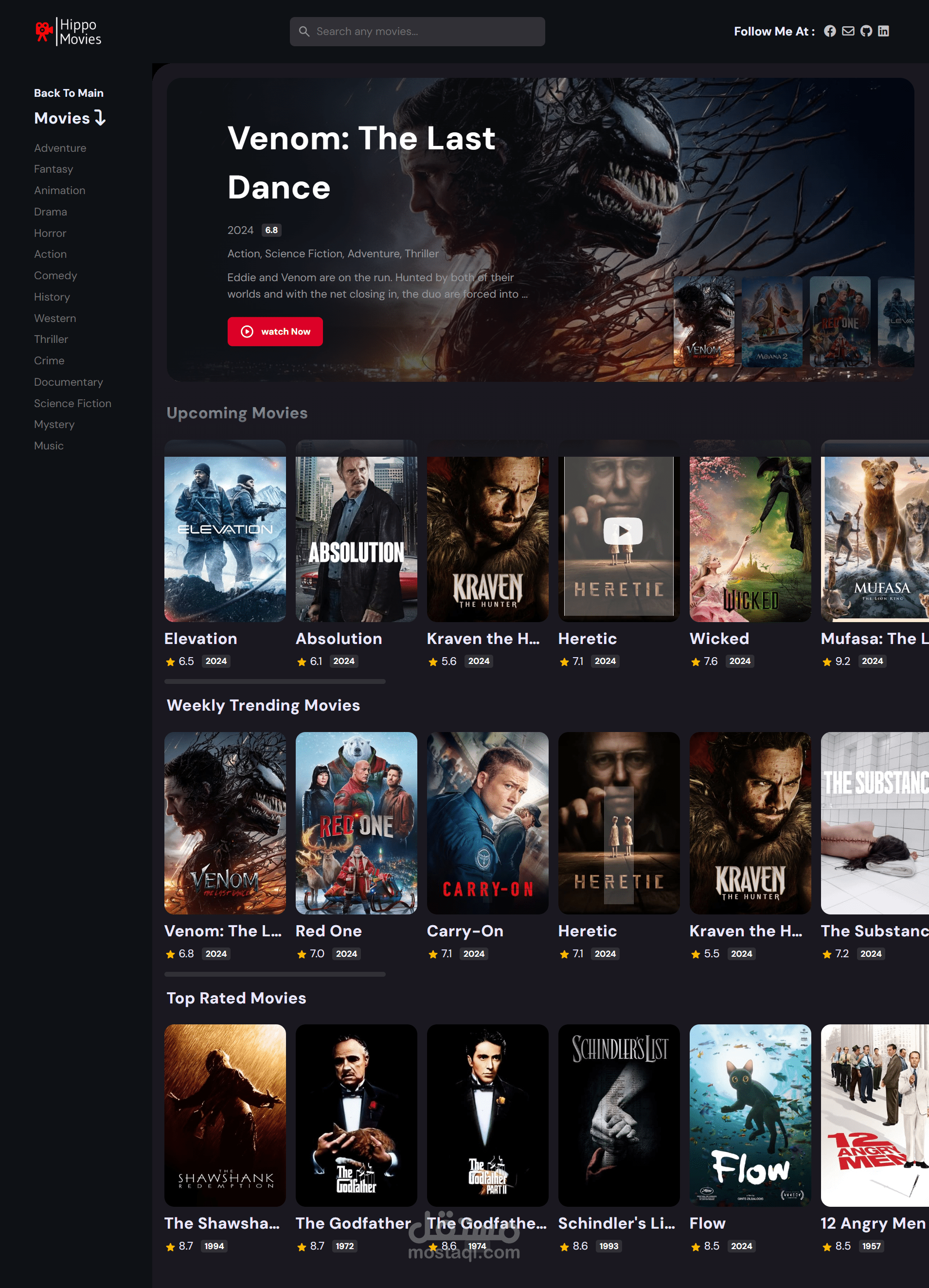Select the Adventure genre
Image resolution: width=929 pixels, height=1288 pixels.
coord(60,148)
